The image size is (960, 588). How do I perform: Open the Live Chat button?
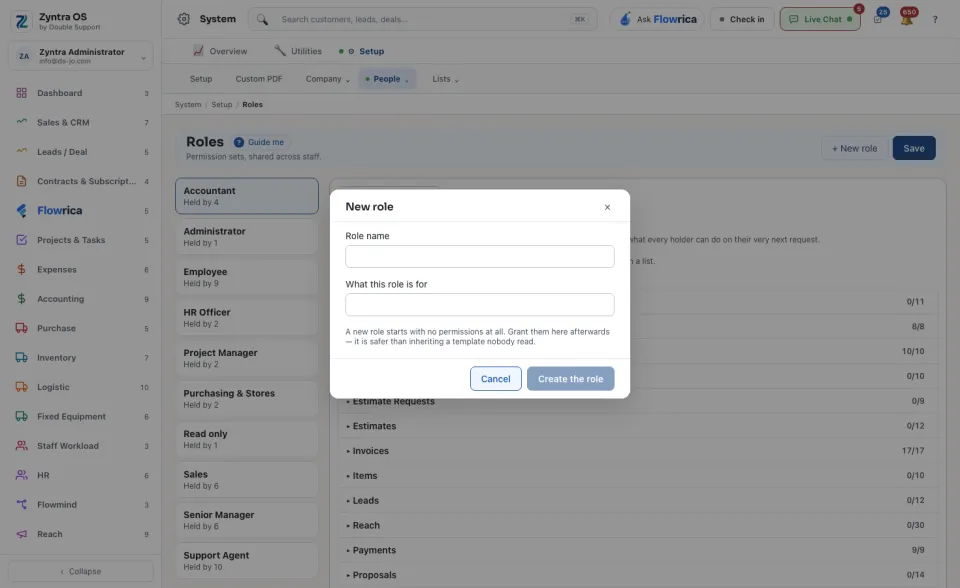[x=820, y=19]
